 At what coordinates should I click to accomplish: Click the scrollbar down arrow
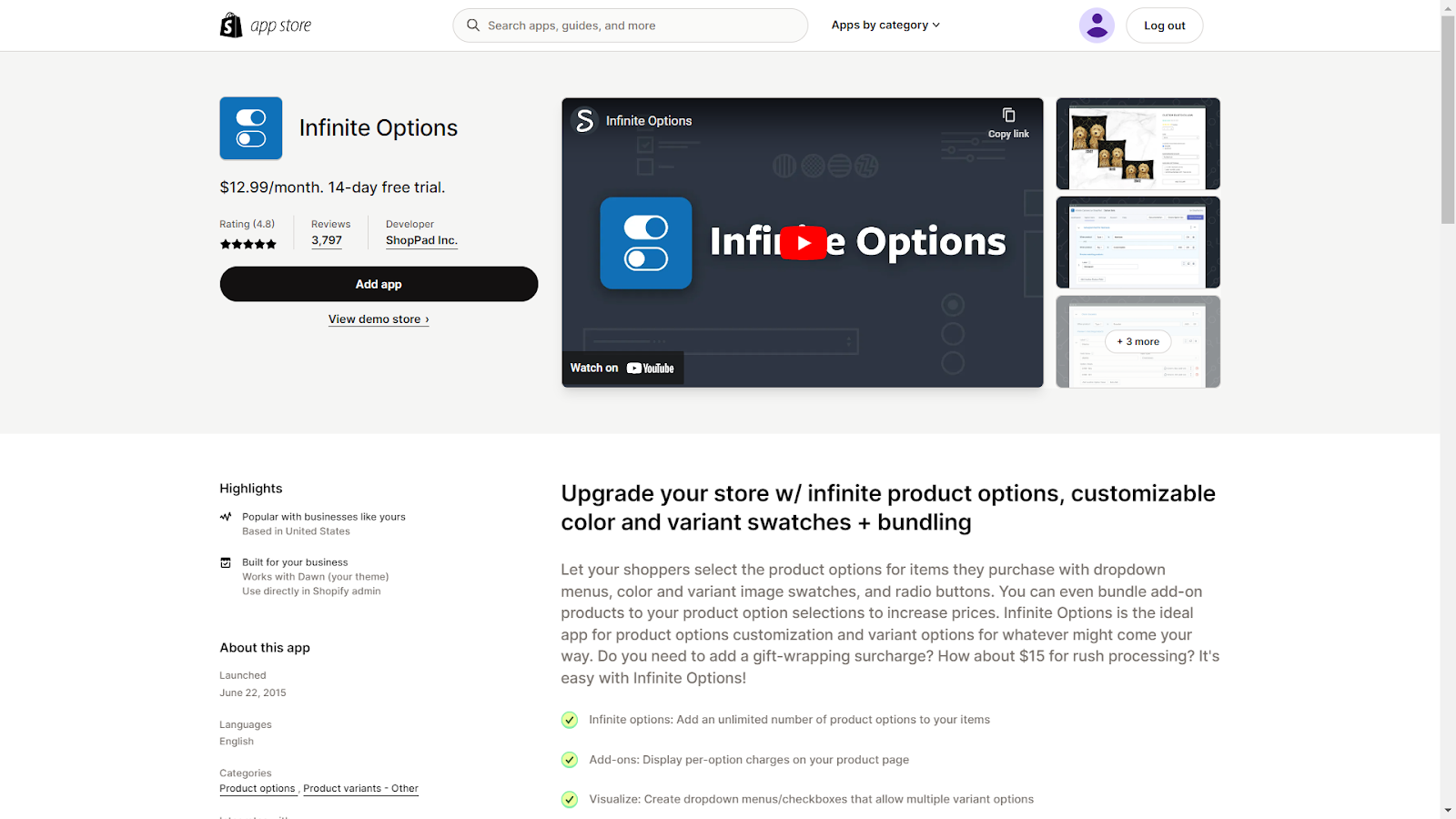click(1448, 811)
